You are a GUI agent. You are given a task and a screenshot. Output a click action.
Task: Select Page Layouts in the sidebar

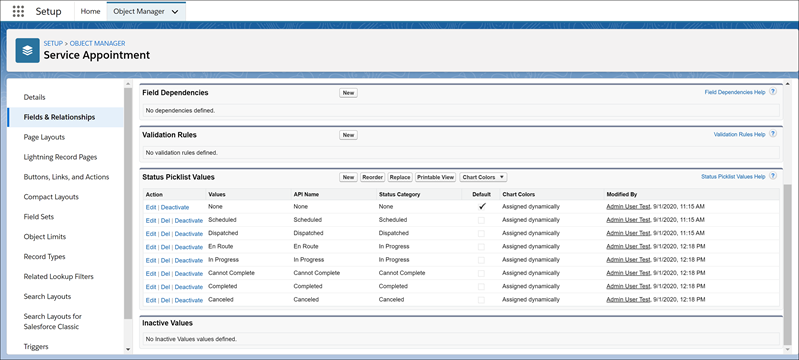tap(44, 137)
